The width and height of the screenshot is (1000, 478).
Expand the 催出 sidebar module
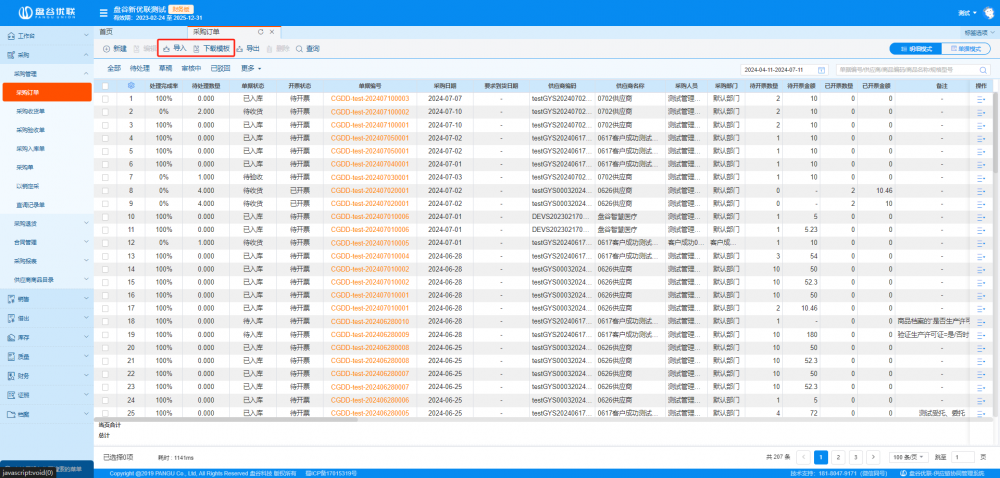coord(45,317)
